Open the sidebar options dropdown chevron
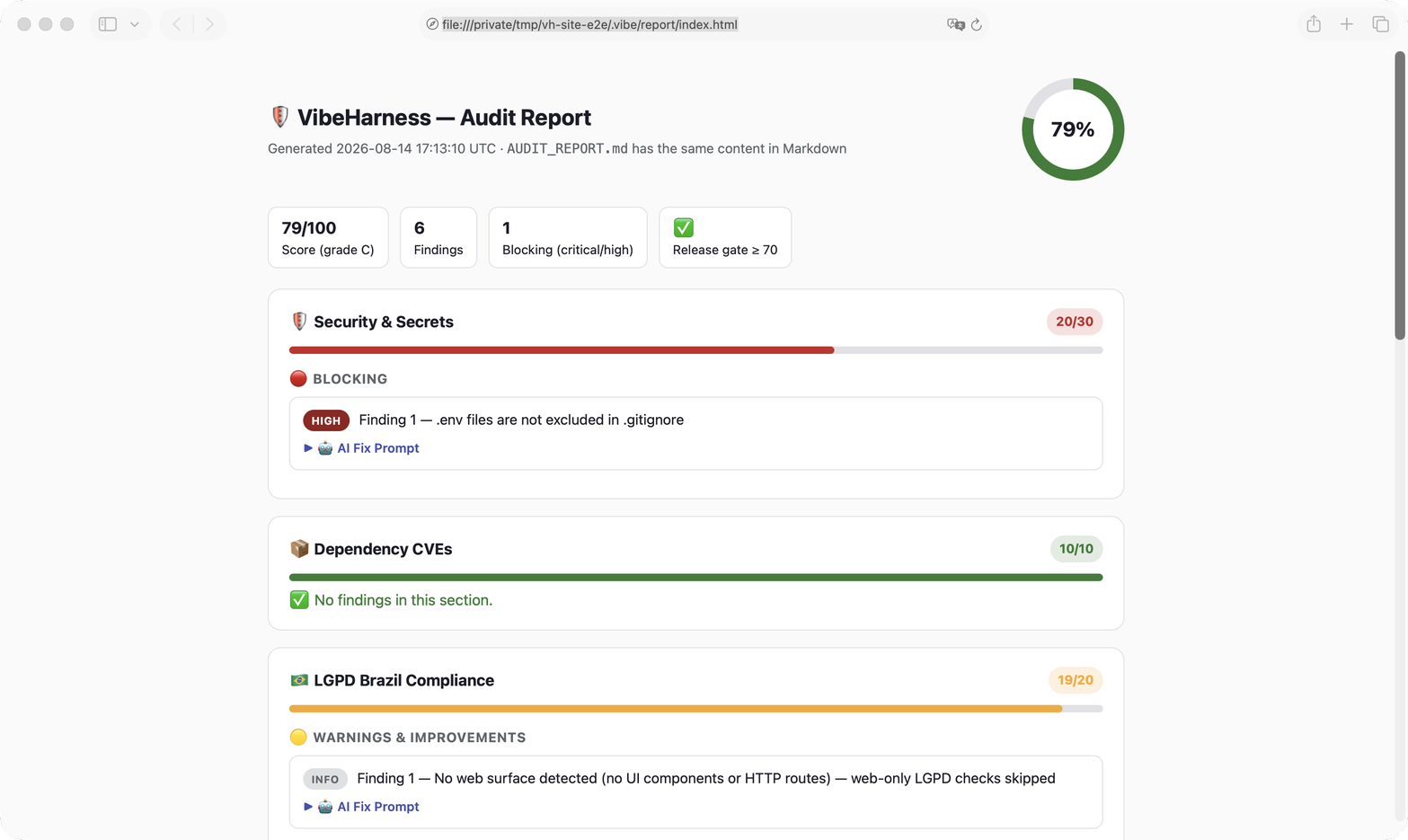The width and height of the screenshot is (1408, 840). tap(135, 24)
